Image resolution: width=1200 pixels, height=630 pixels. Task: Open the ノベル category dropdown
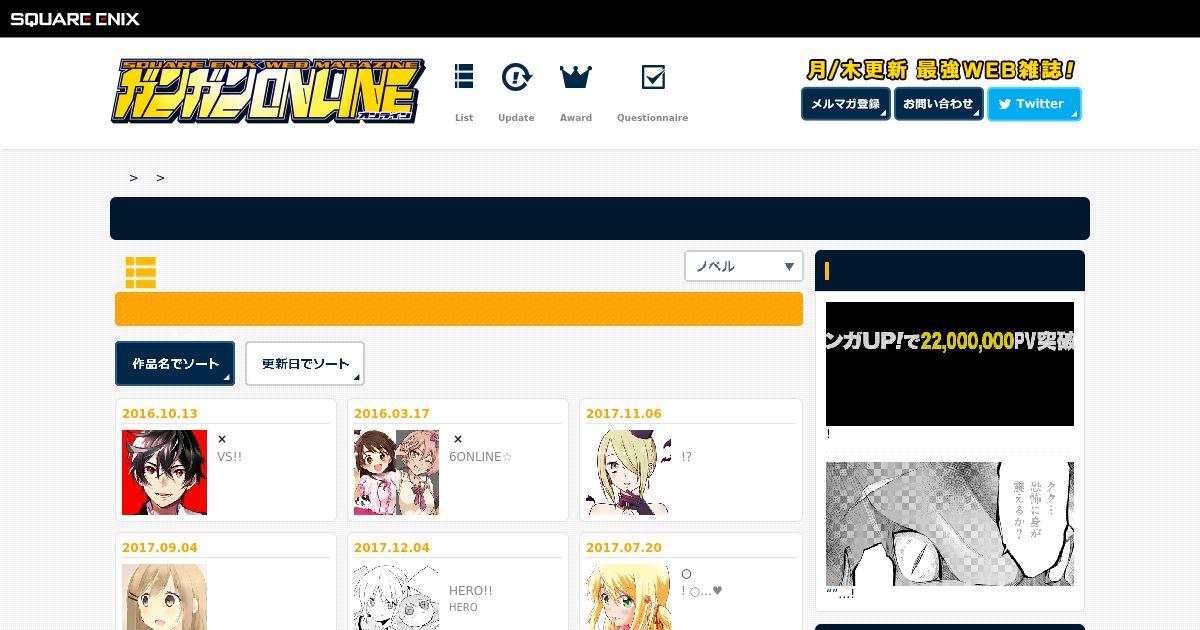(744, 266)
